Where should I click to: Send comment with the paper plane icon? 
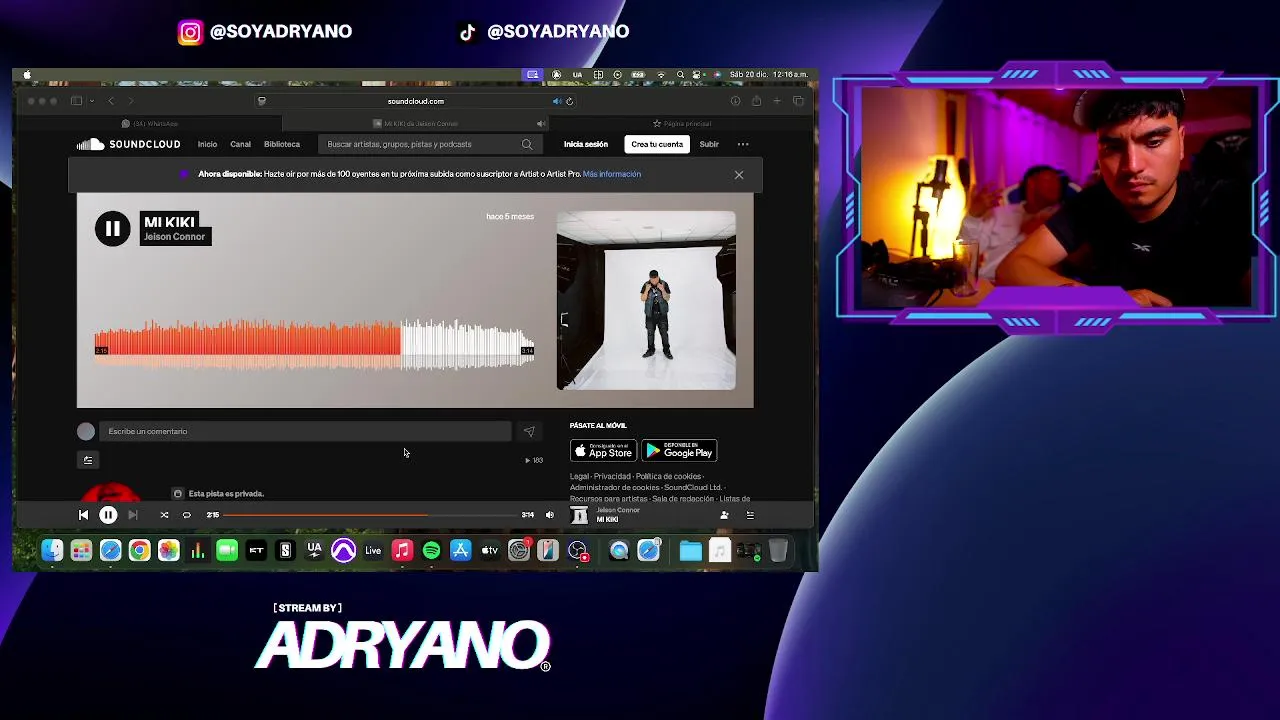pyautogui.click(x=529, y=432)
